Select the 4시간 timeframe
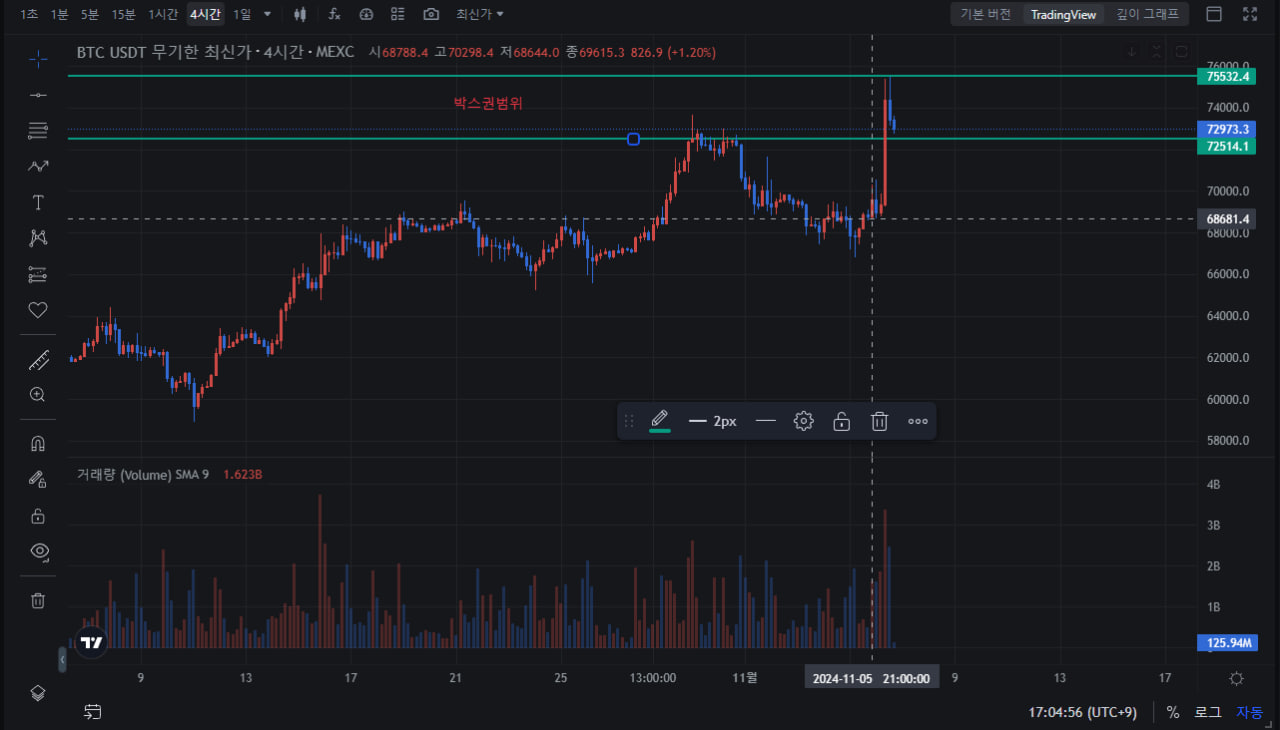This screenshot has height=730, width=1280. tap(206, 14)
